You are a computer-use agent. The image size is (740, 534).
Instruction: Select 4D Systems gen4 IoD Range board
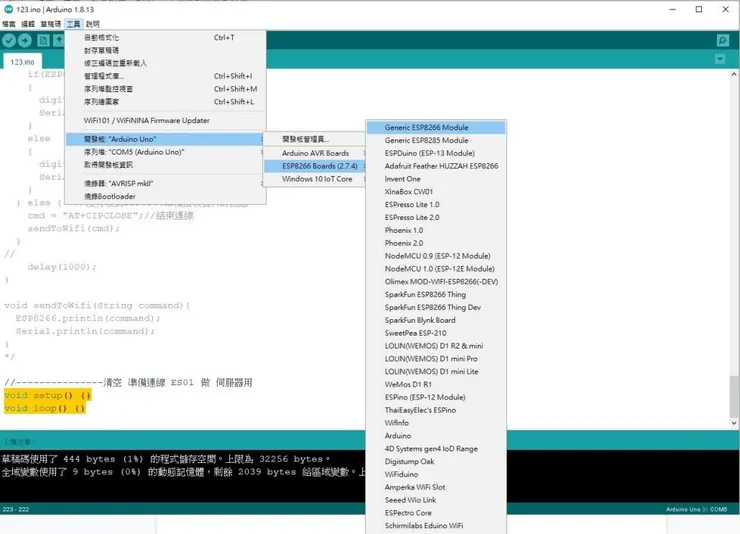(x=436, y=448)
